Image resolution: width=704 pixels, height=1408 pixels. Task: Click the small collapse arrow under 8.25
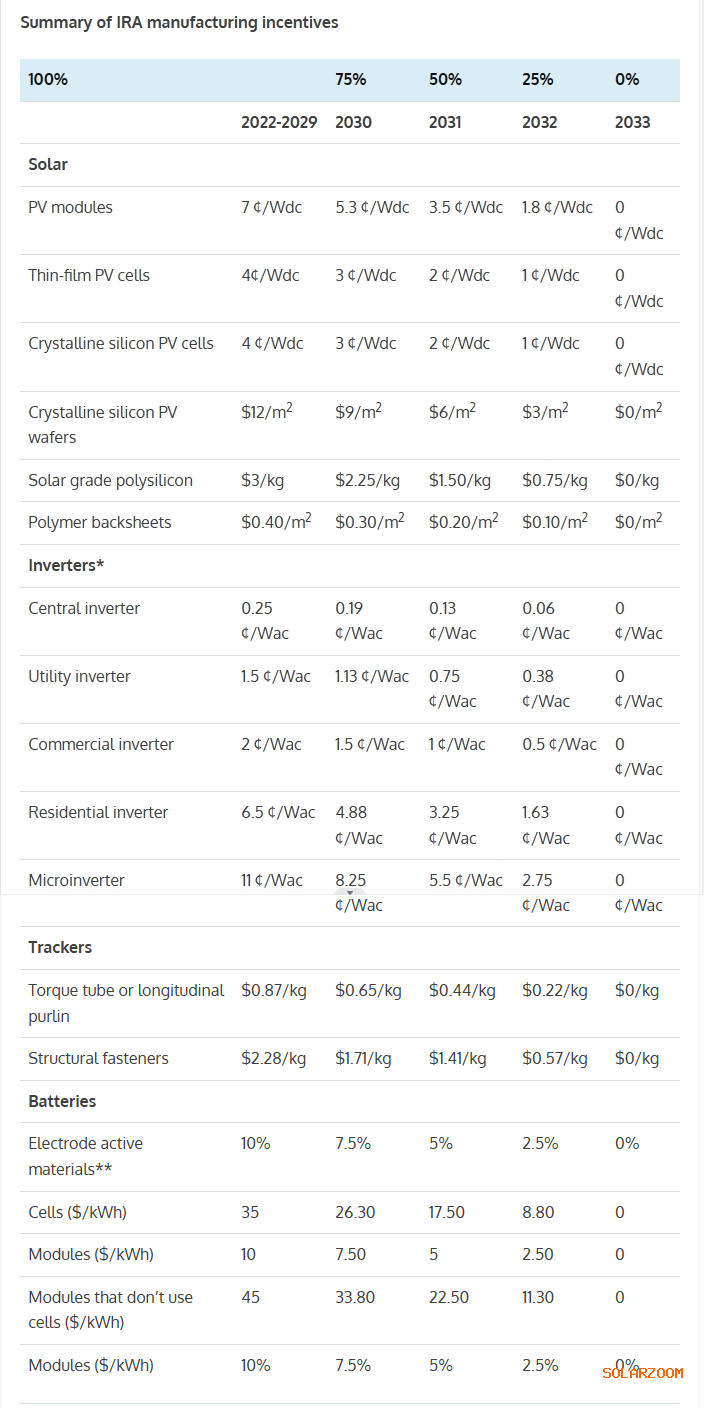[350, 892]
